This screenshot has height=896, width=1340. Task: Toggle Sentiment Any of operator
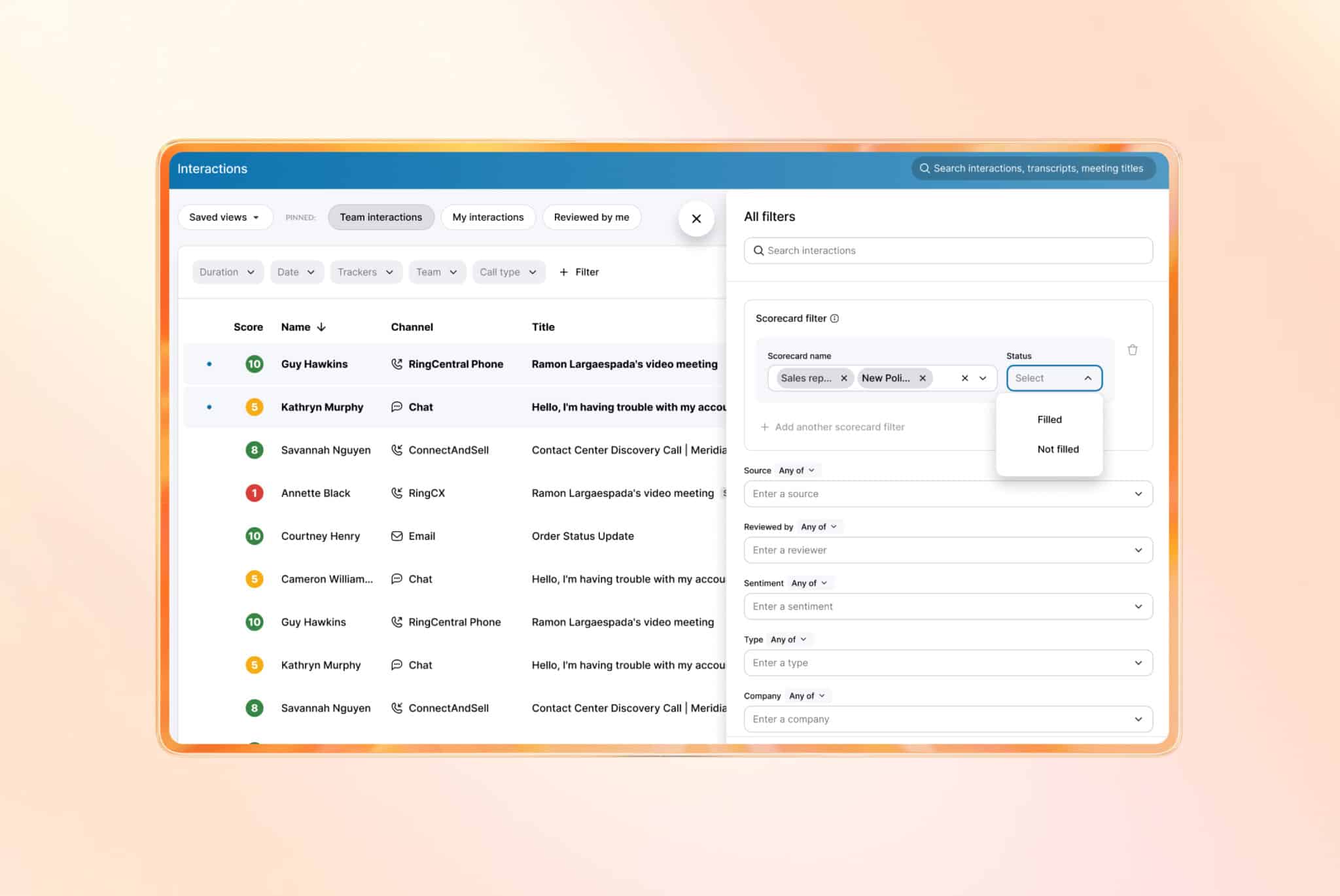point(809,583)
